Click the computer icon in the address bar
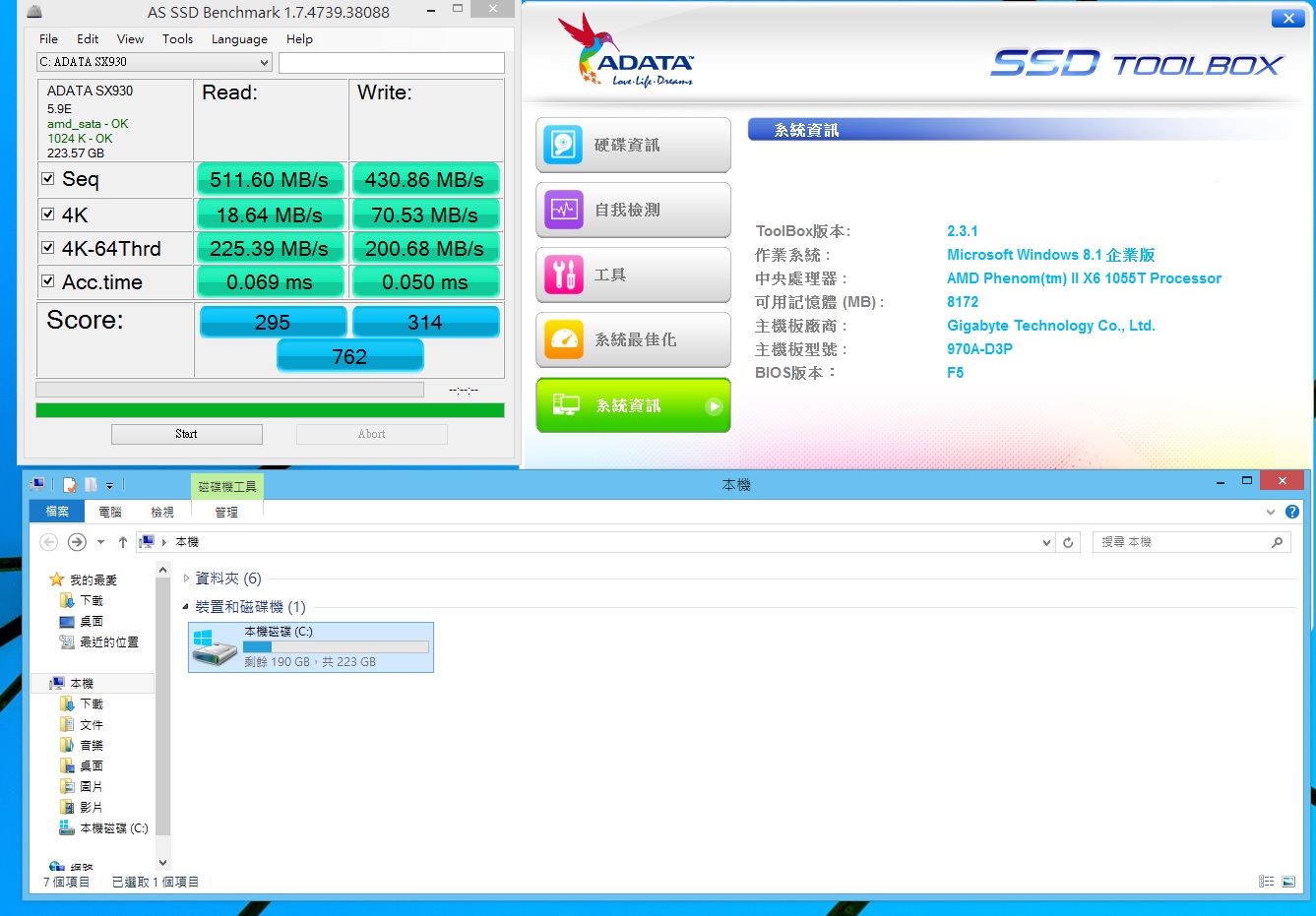This screenshot has width=1316, height=916. 147,542
